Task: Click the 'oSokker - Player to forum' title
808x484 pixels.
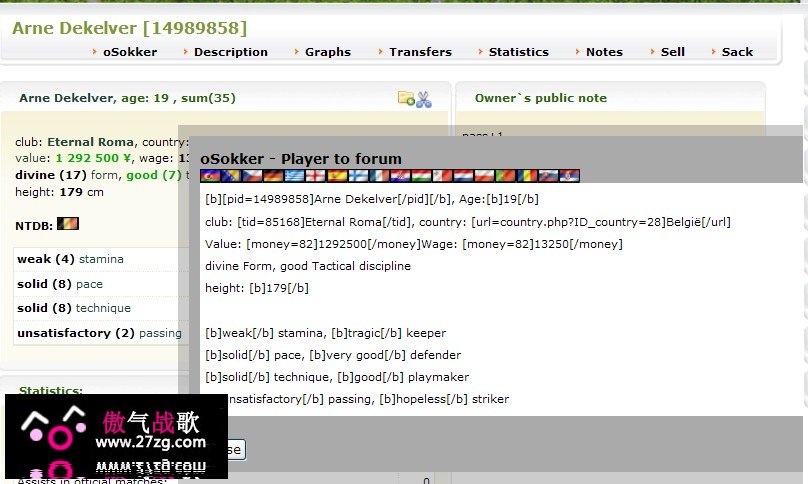Action: (x=301, y=159)
